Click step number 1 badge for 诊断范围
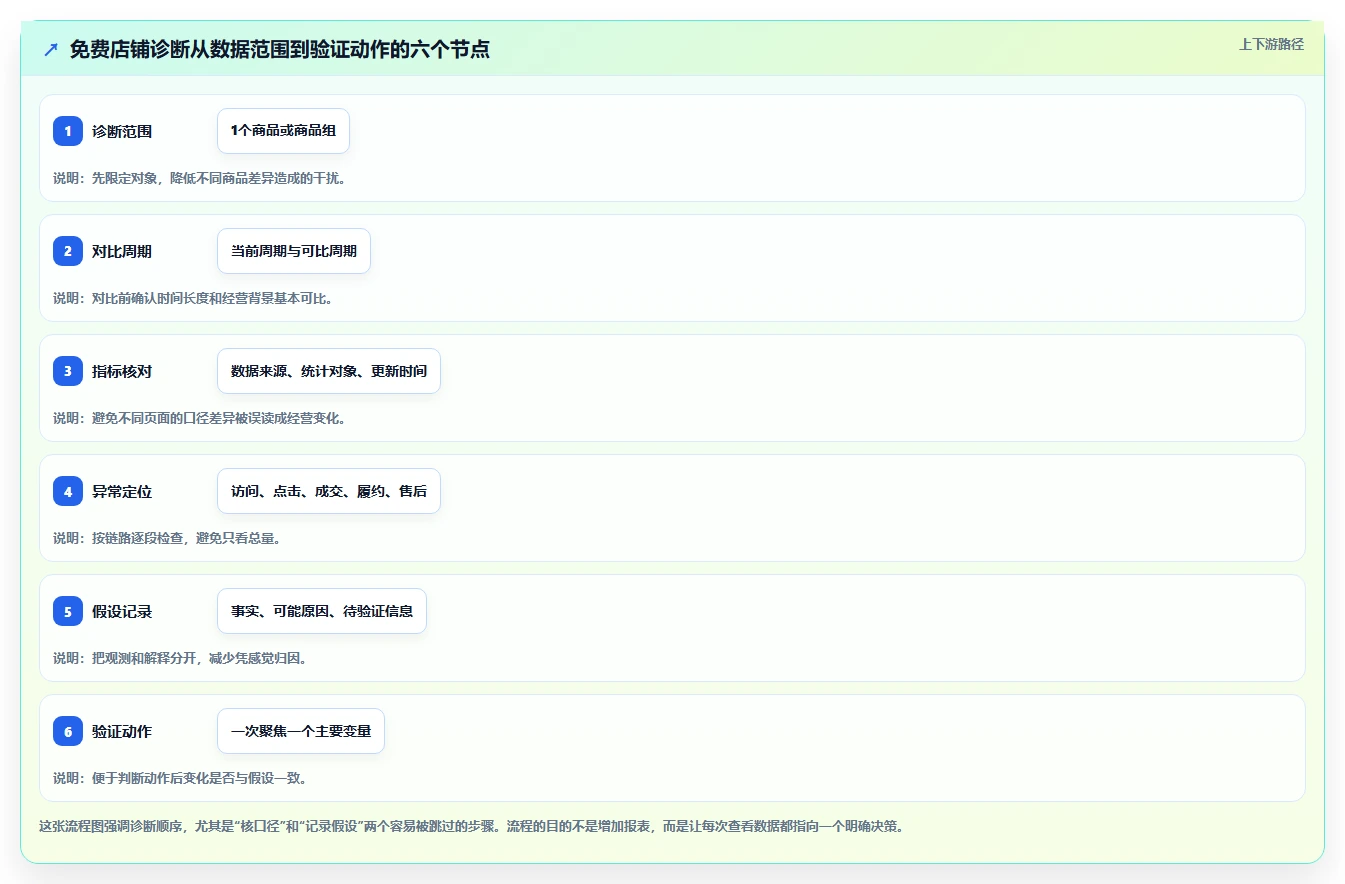The image size is (1345, 884). [68, 131]
